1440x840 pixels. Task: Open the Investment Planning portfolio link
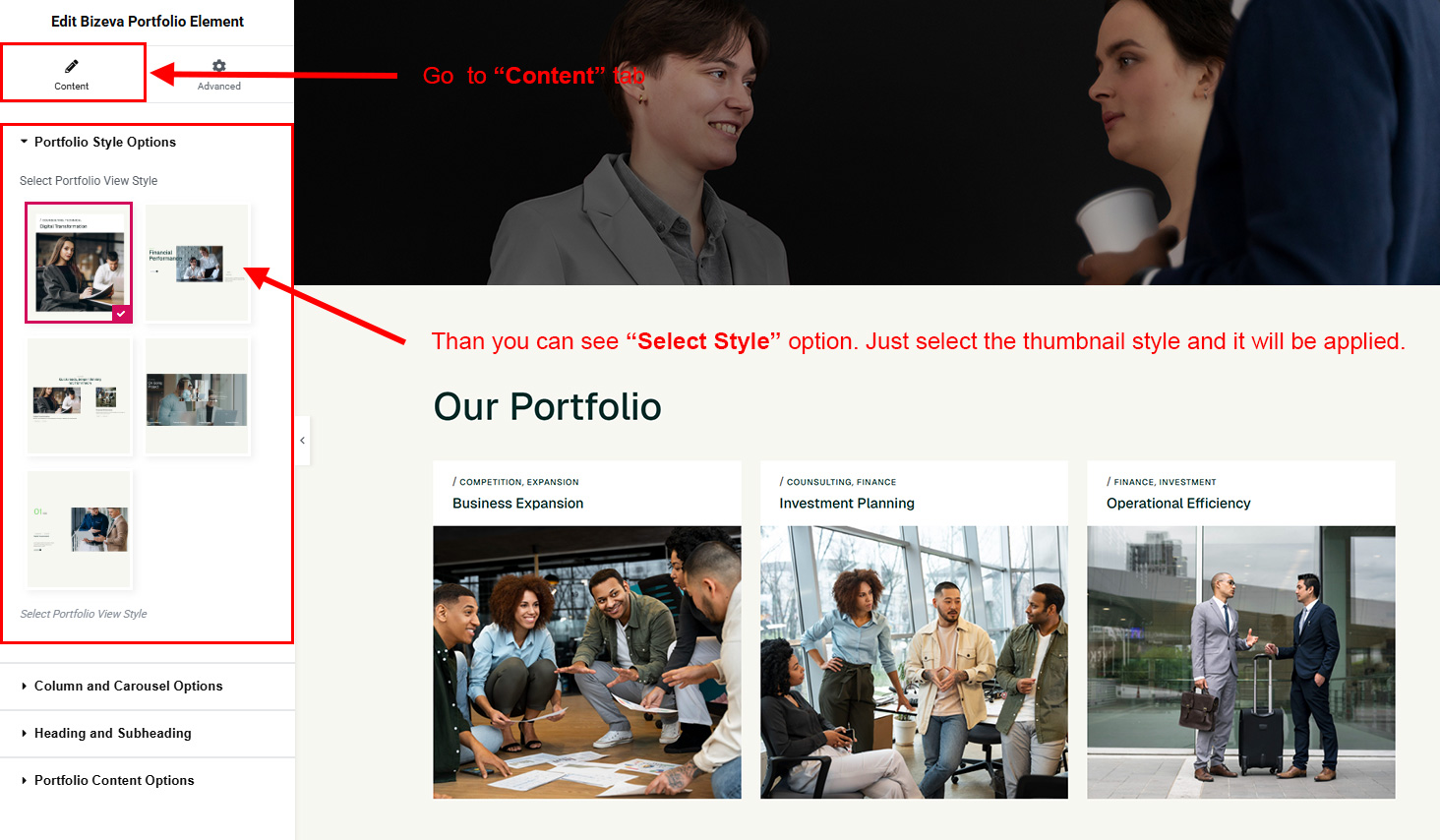(x=847, y=503)
